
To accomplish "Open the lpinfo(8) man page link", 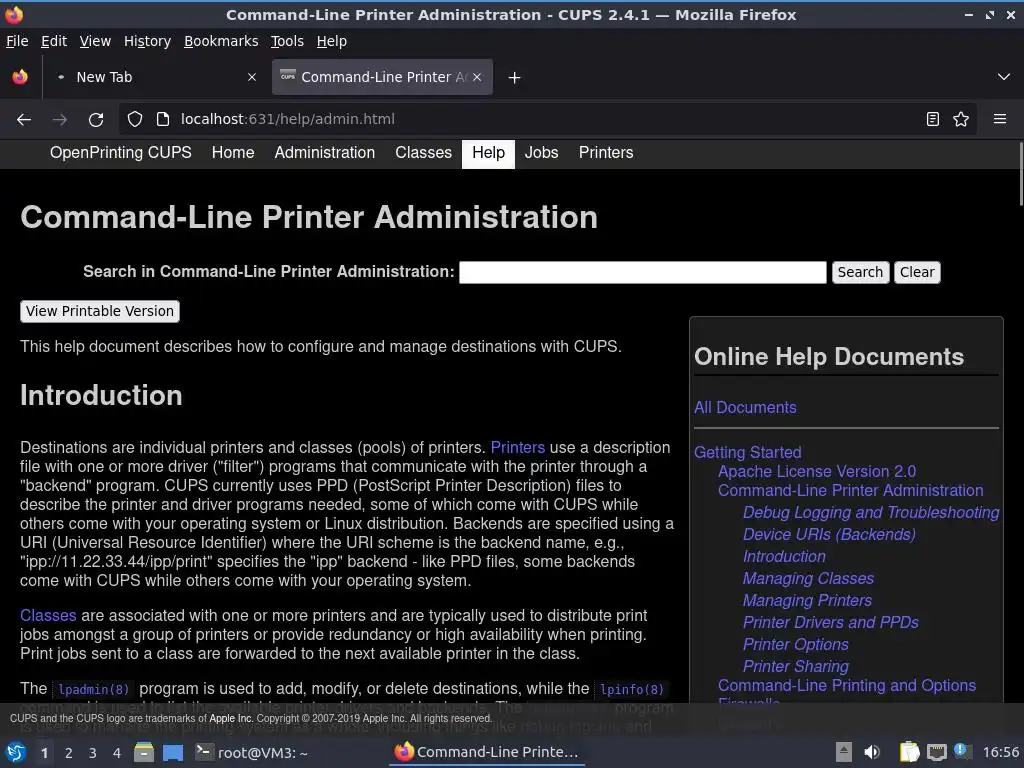I will 632,690.
